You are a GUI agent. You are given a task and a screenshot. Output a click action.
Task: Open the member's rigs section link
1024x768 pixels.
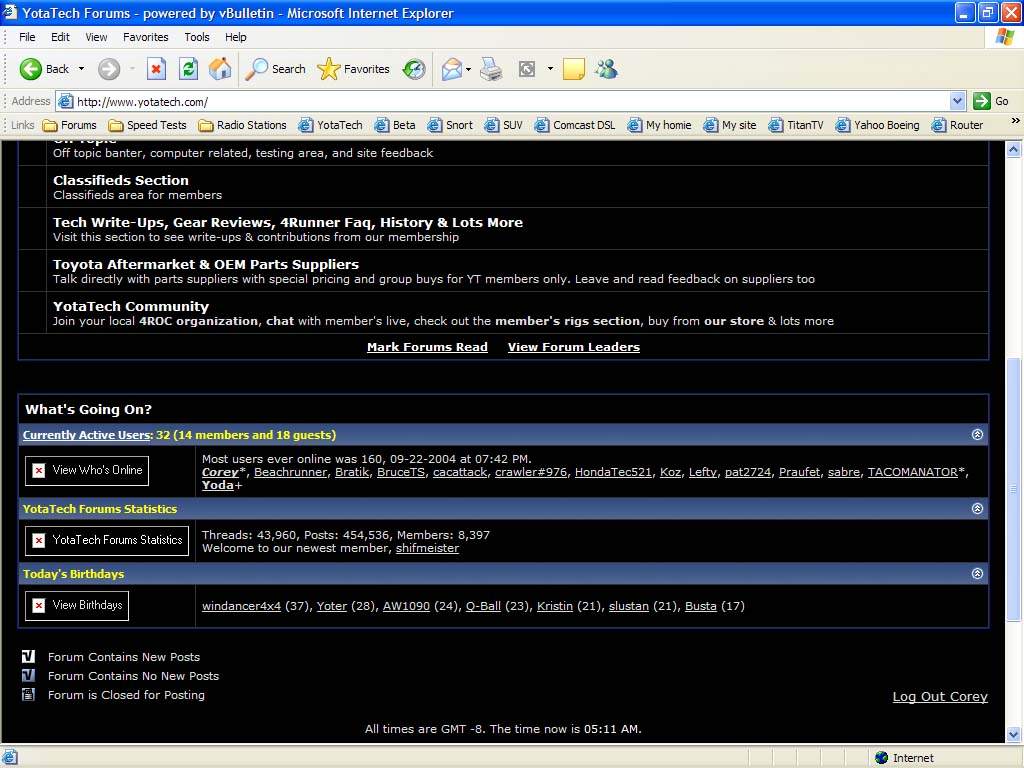[567, 321]
